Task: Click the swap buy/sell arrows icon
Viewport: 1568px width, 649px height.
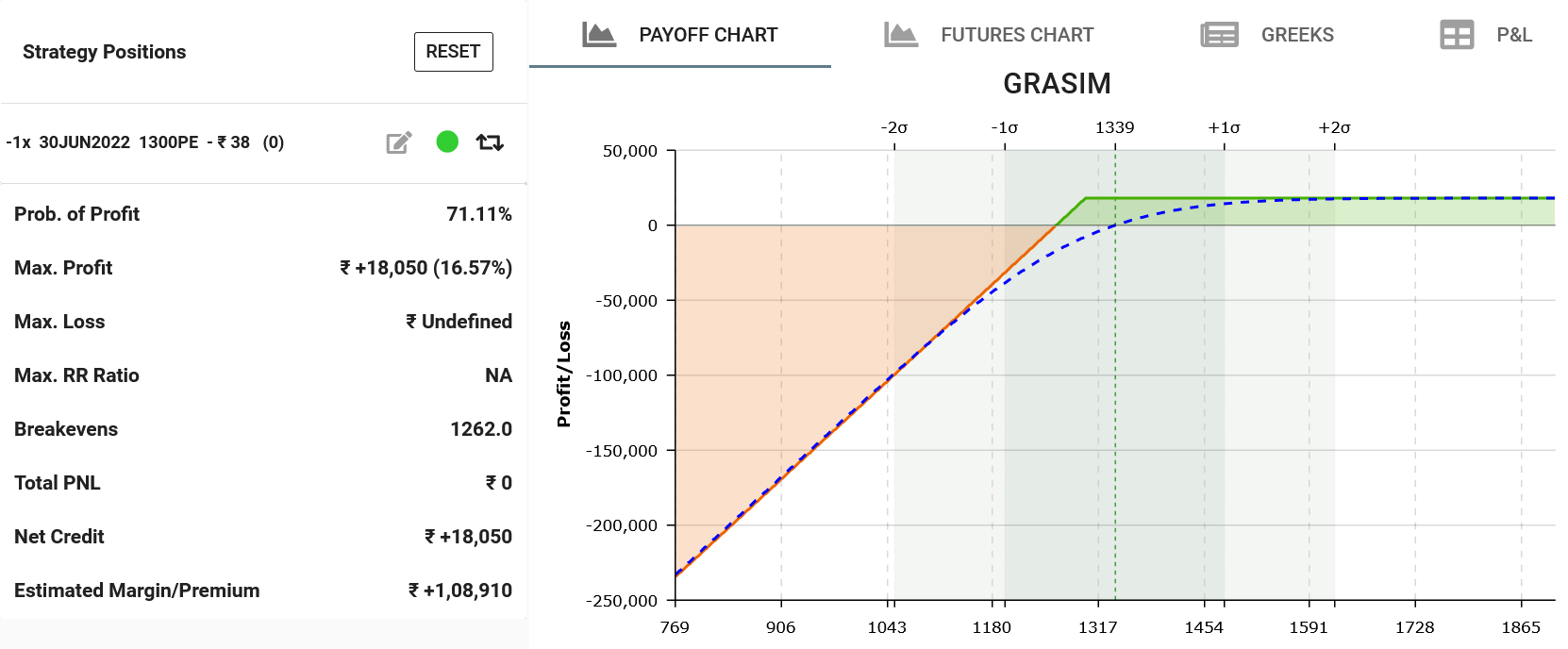Action: [x=490, y=142]
